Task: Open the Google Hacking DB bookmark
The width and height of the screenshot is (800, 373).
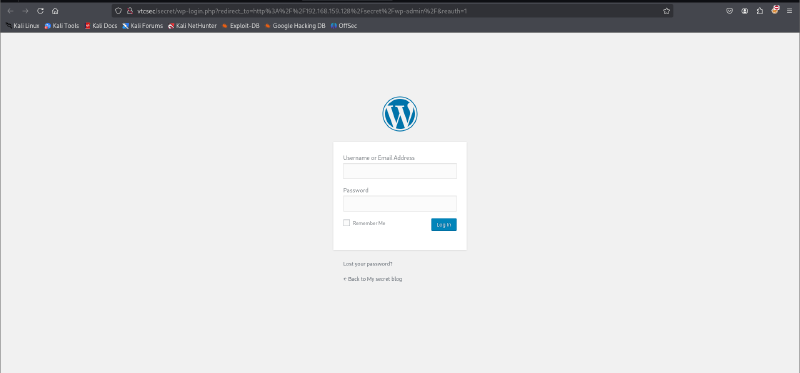Action: point(295,26)
